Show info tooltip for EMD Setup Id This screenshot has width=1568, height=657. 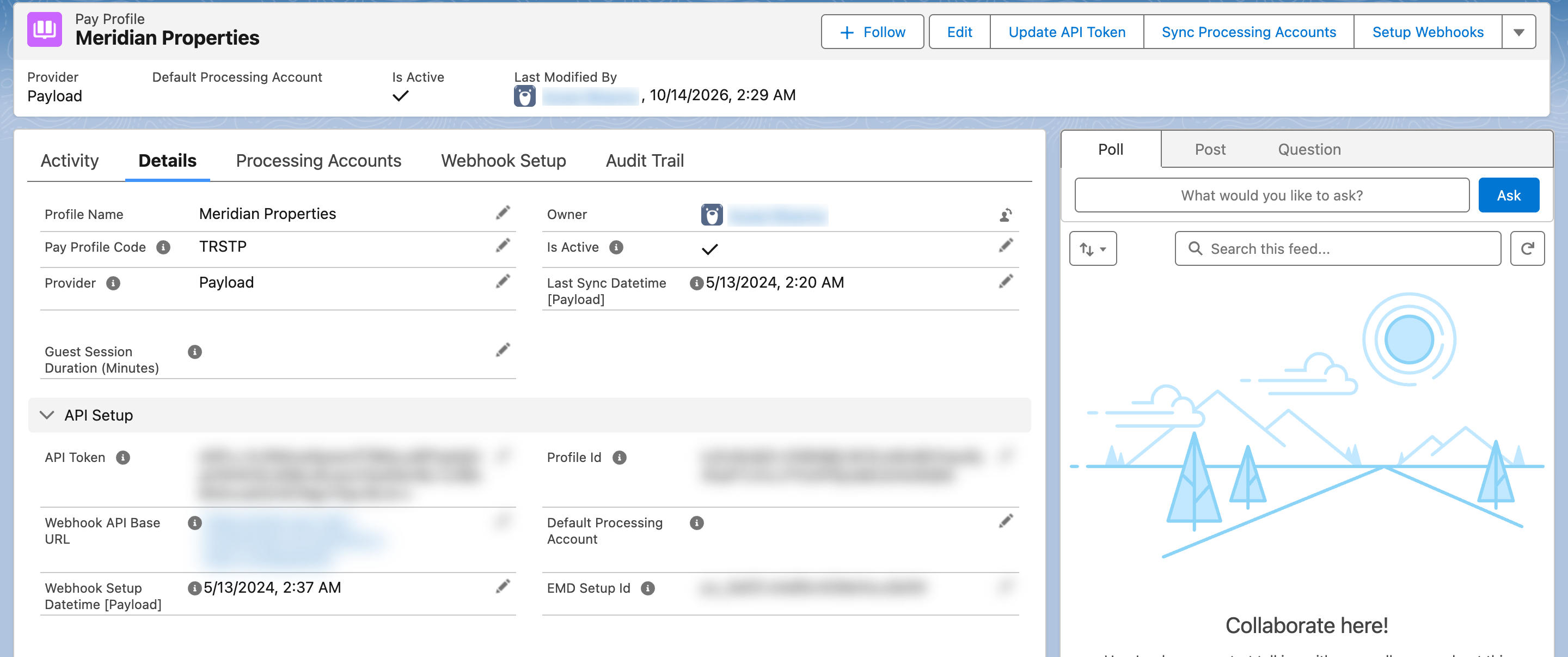click(648, 588)
